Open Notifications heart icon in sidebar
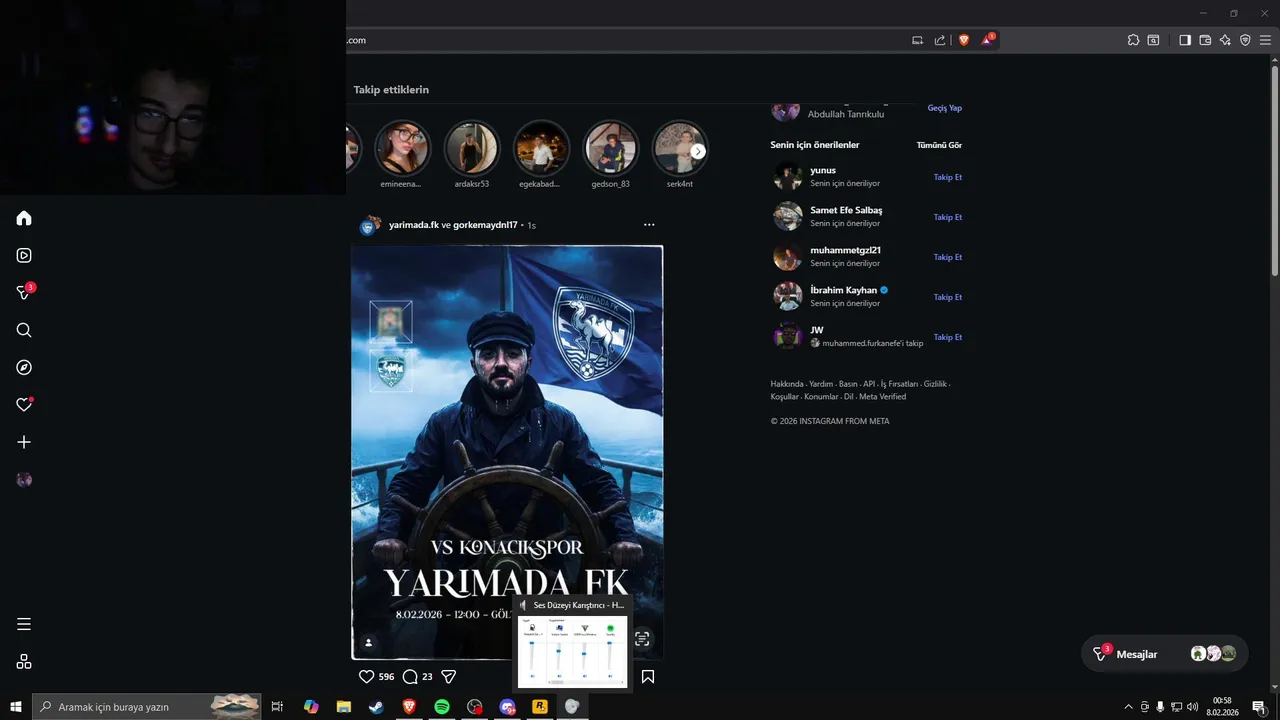This screenshot has width=1280, height=720. tap(24, 404)
